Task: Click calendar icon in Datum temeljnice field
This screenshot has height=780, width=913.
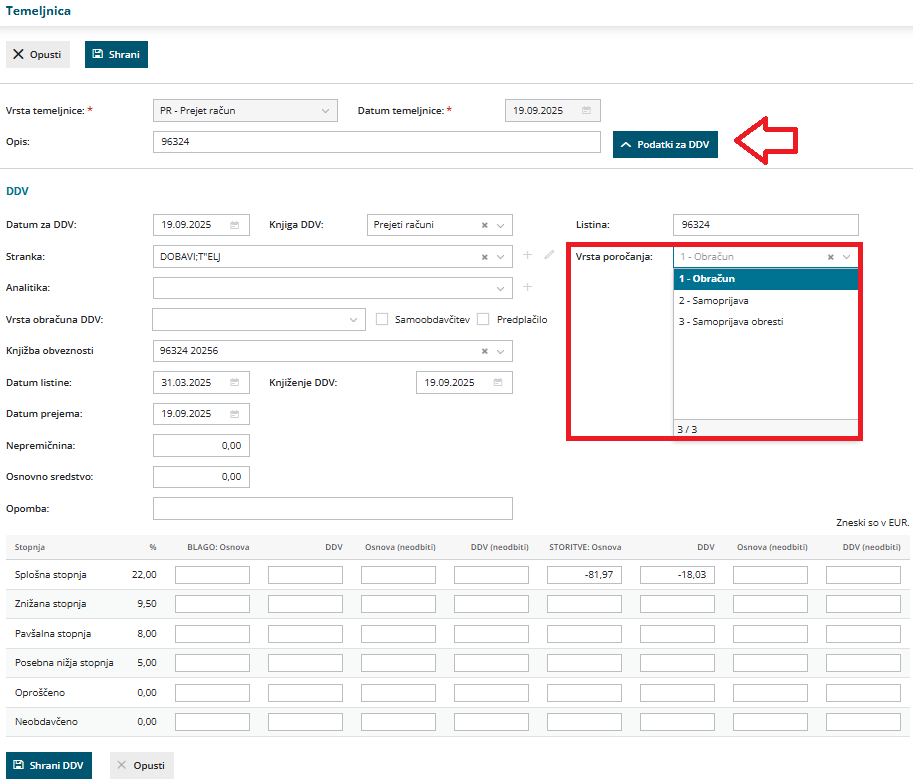Action: coord(586,111)
